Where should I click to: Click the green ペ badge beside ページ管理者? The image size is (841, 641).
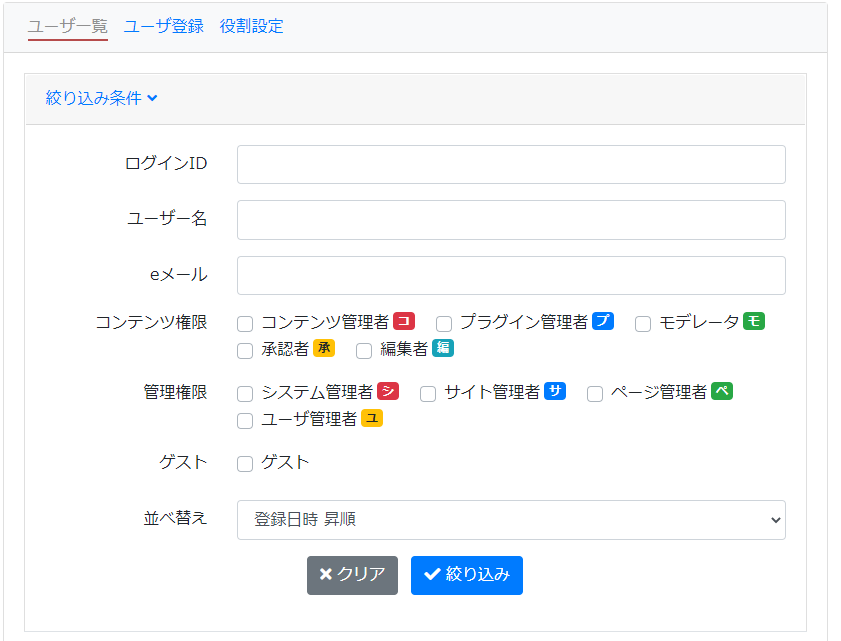point(722,392)
